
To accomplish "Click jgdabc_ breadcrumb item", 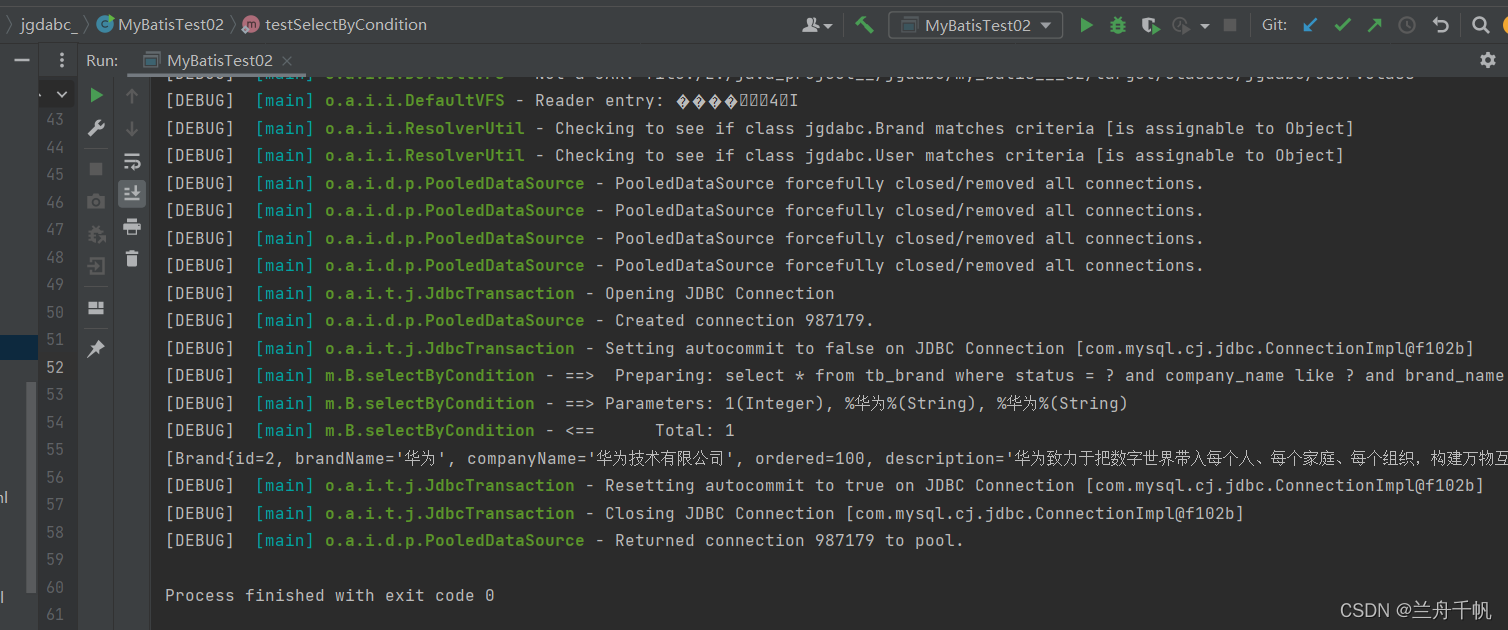I will click(48, 25).
